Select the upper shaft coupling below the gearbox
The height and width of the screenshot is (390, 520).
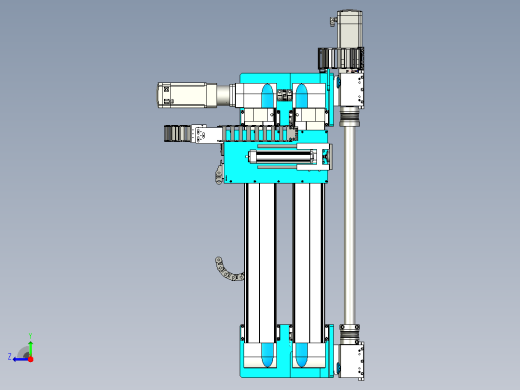coord(349,117)
